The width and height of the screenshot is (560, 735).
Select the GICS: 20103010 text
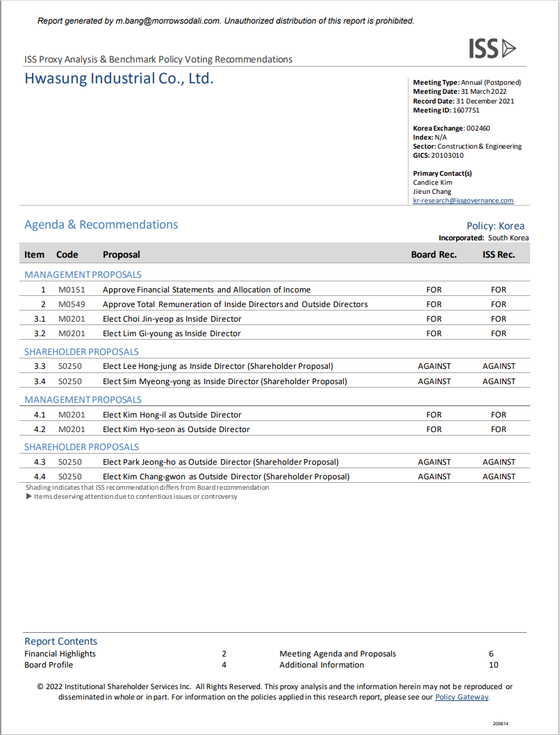point(438,155)
